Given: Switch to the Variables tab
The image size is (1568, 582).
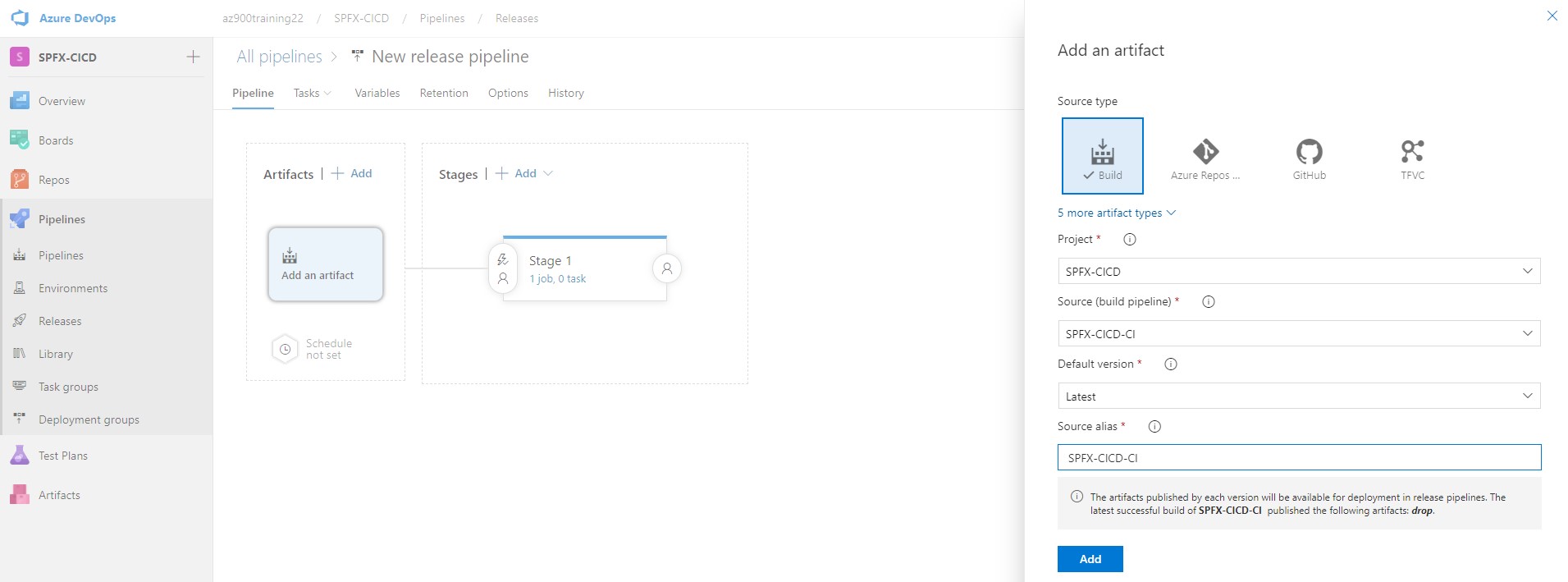Looking at the screenshot, I should (377, 93).
